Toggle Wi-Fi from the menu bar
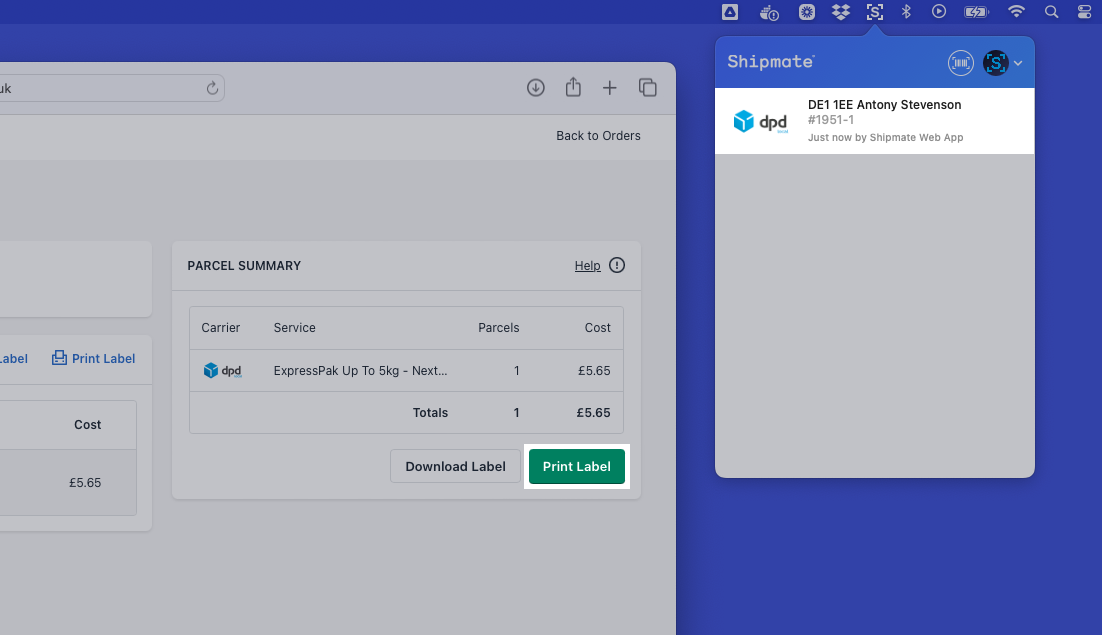This screenshot has height=635, width=1102. [1016, 12]
